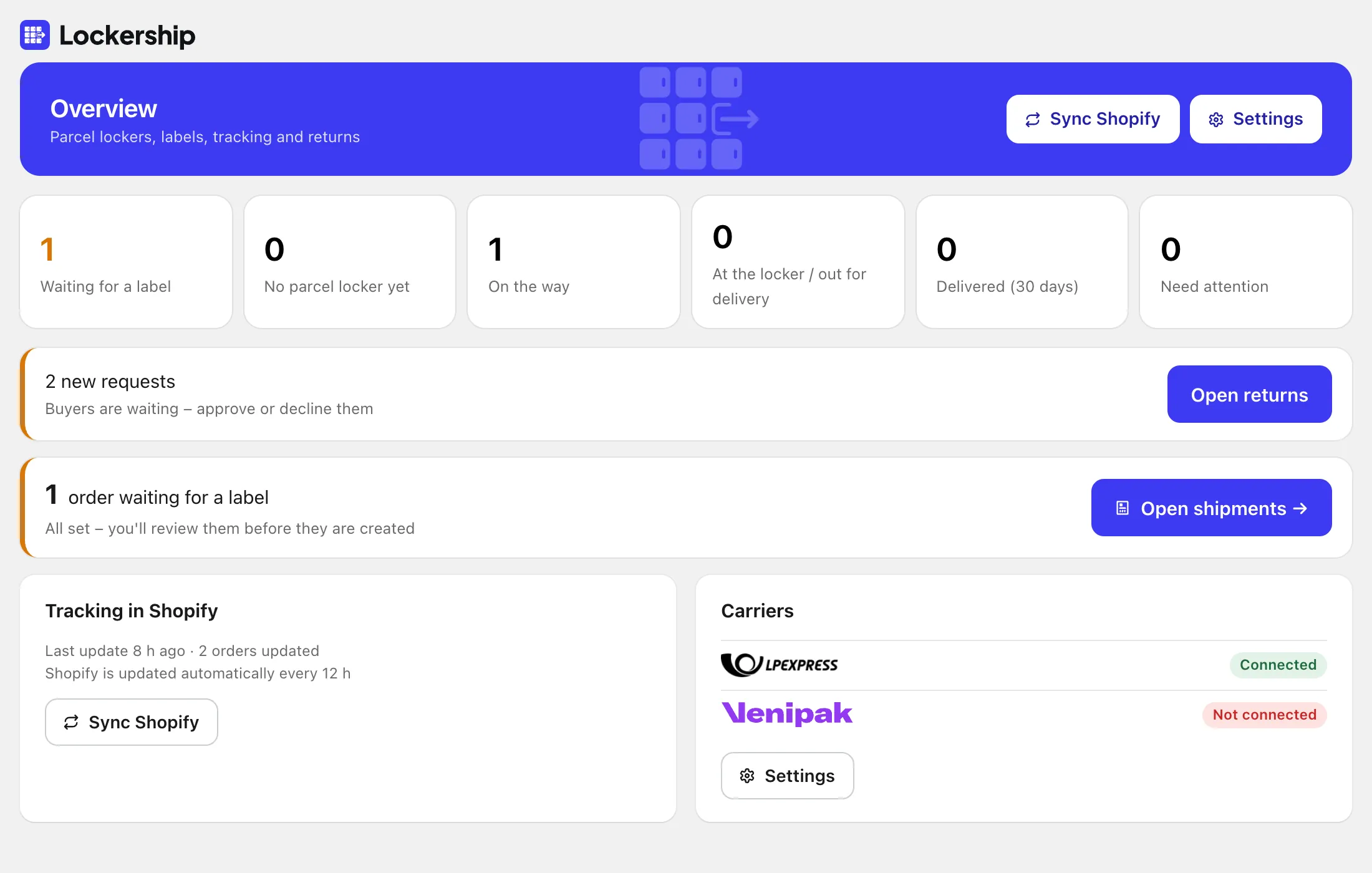
Task: Open the No parcel locker yet card
Action: (x=350, y=262)
